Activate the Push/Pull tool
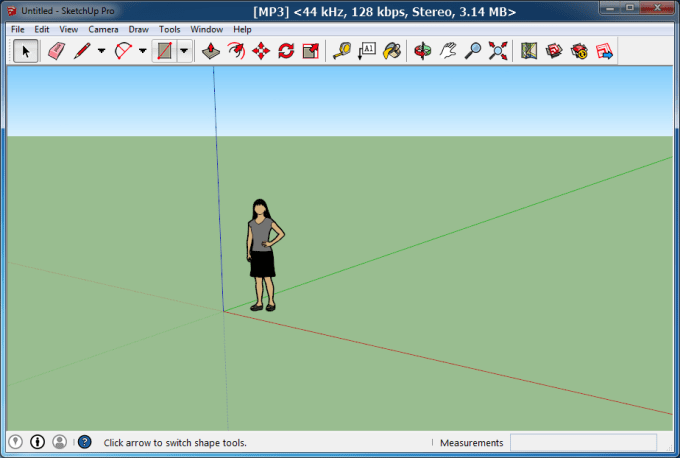Screen dimensions: 680x458 click(x=211, y=51)
